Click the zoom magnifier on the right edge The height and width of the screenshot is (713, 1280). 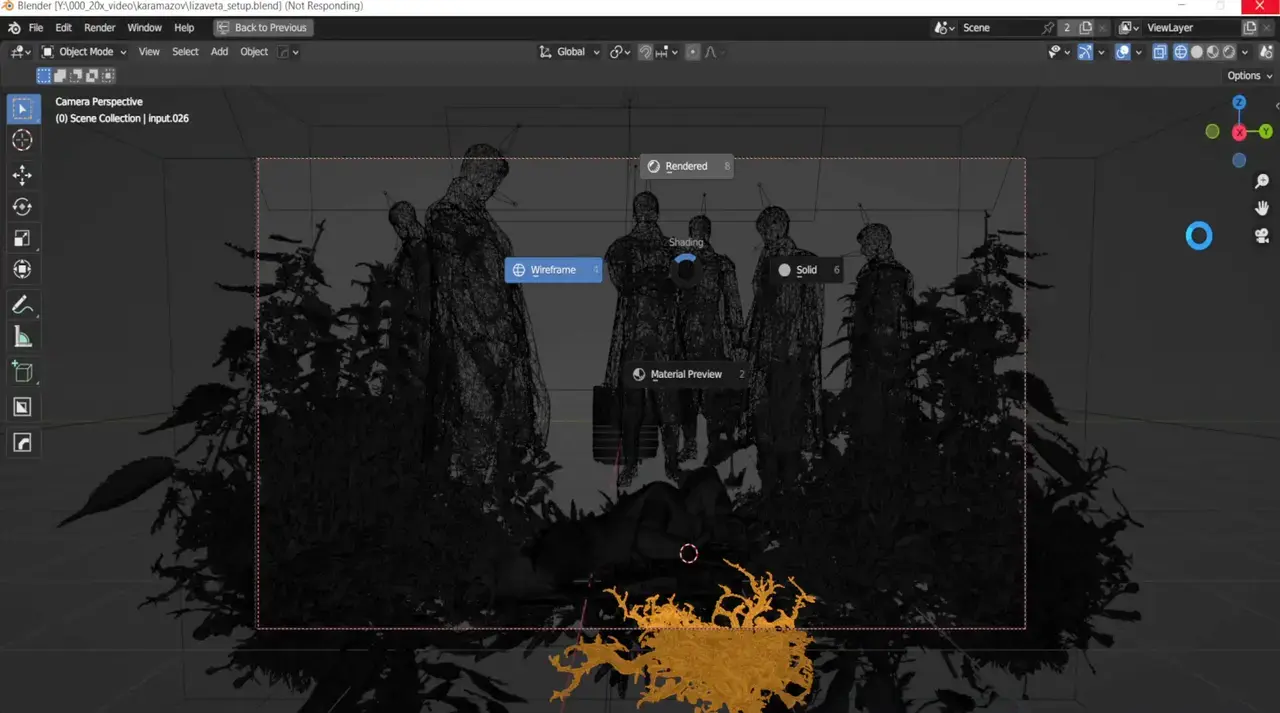pyautogui.click(x=1262, y=181)
